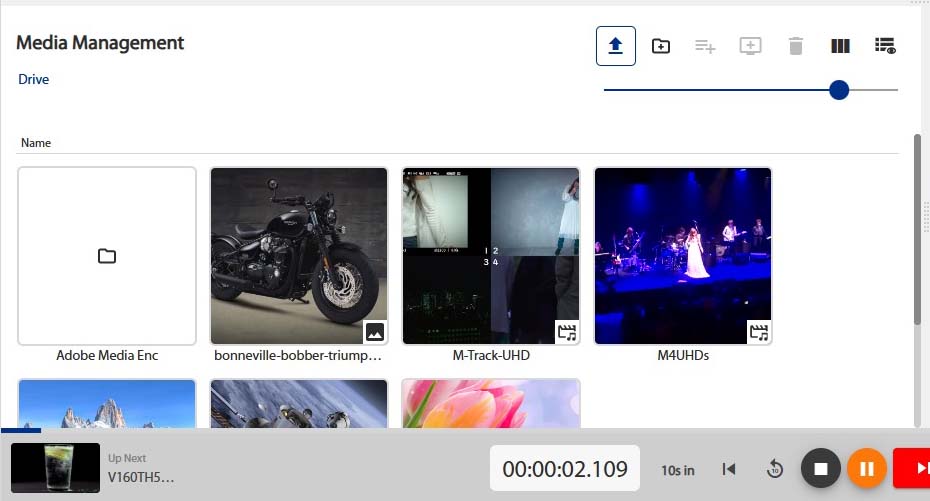
Task: Open the Adobe Media Enc folder
Action: (x=107, y=256)
